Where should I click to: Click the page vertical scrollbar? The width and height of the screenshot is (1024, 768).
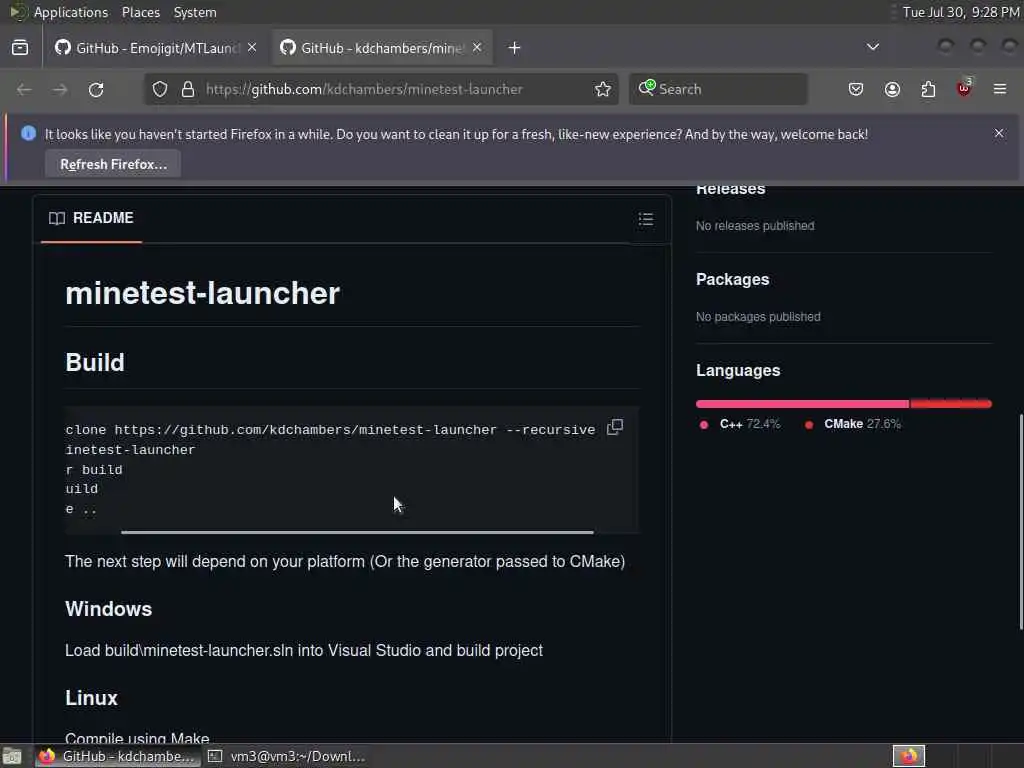pos(1021,521)
